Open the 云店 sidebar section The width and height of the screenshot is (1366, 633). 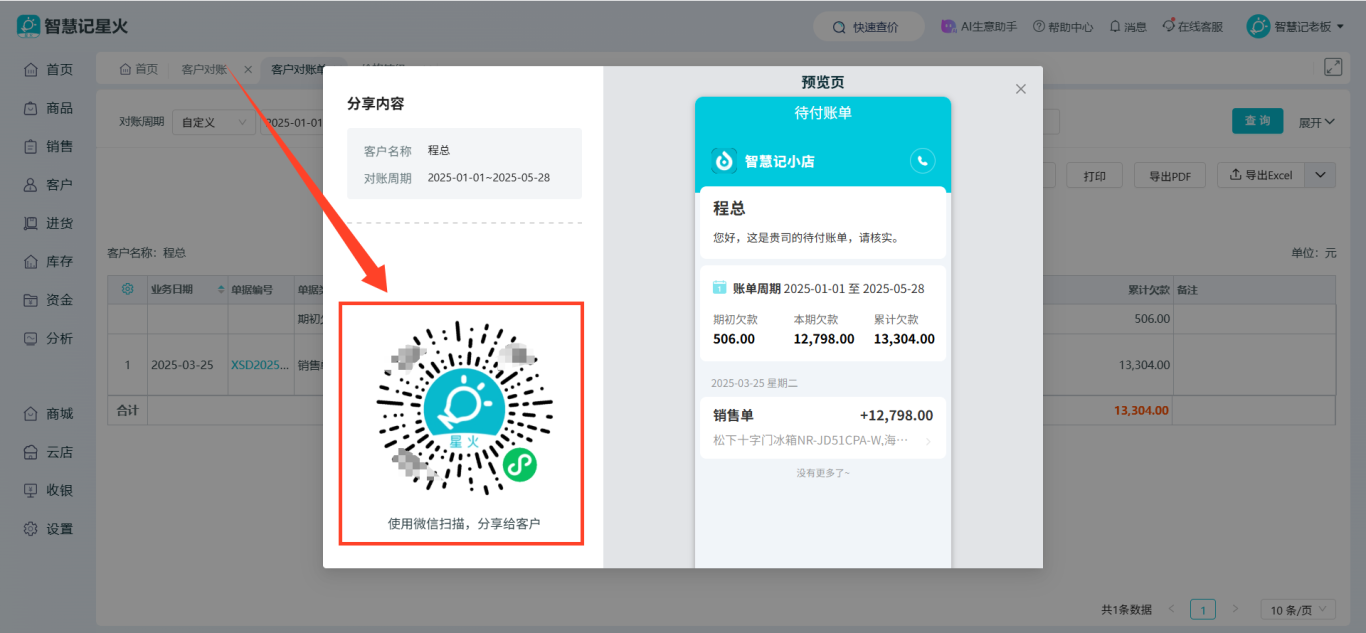(48, 452)
